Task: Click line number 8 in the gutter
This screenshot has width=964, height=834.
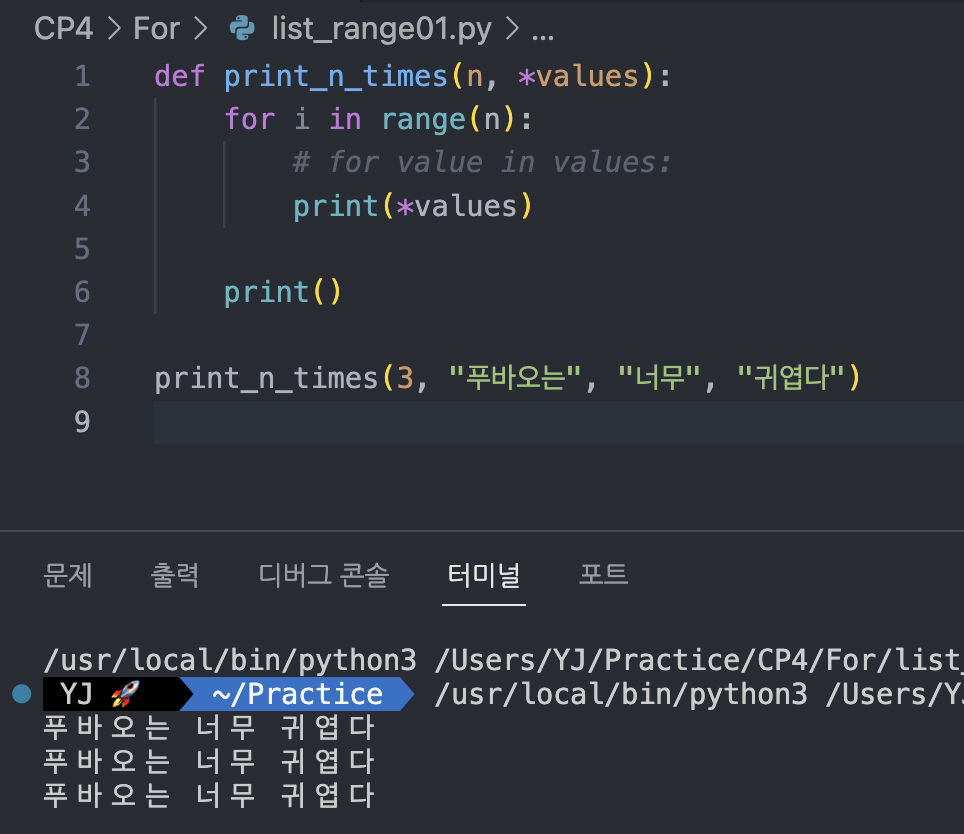Action: coord(82,378)
